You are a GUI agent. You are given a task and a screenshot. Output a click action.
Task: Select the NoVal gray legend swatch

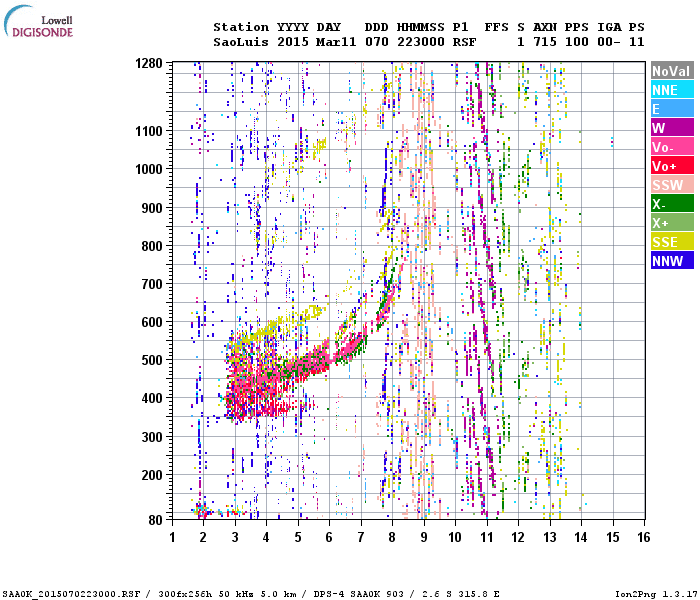(672, 71)
